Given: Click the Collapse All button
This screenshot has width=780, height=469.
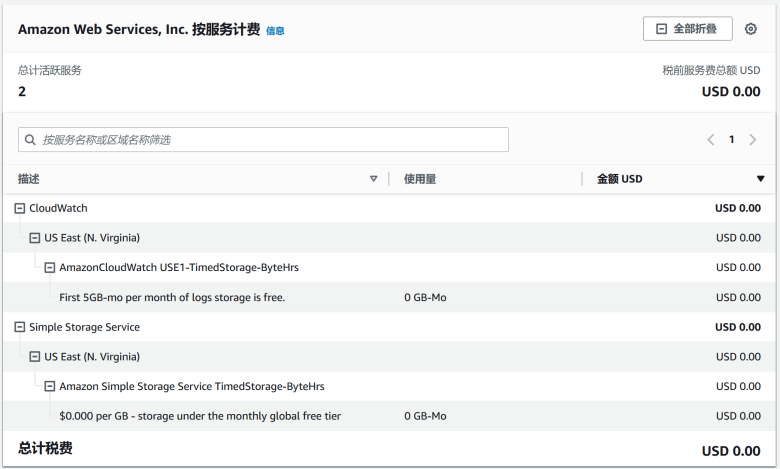Looking at the screenshot, I should (687, 29).
